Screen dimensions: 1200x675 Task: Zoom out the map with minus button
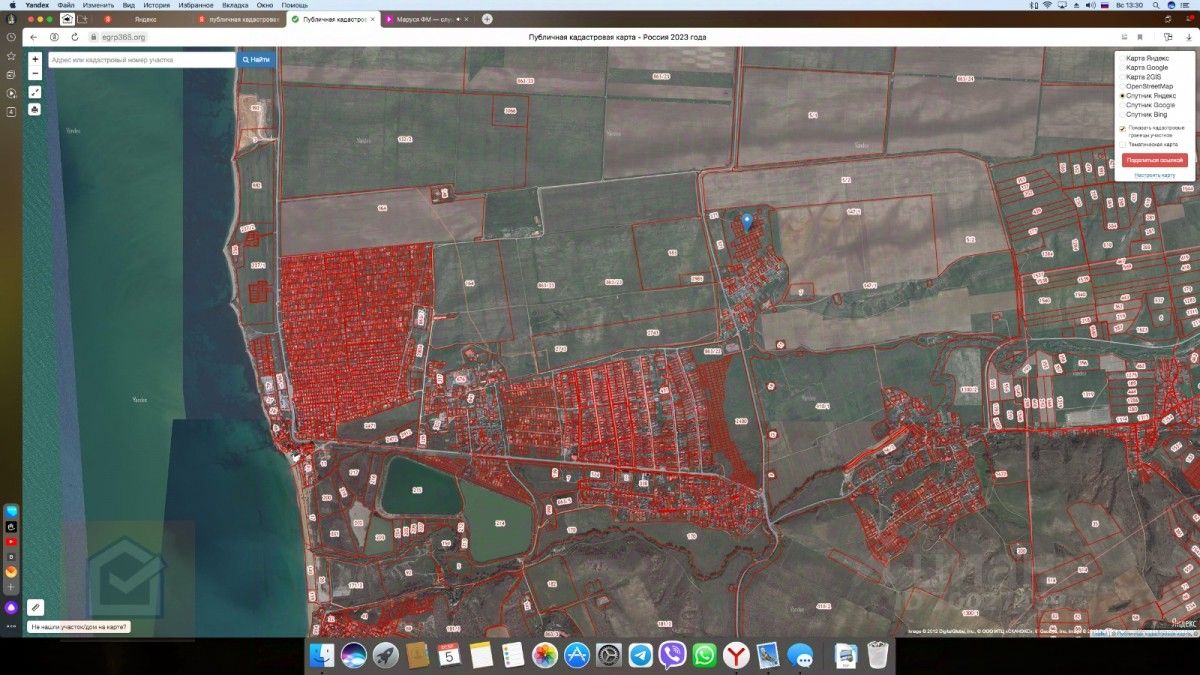coord(35,73)
